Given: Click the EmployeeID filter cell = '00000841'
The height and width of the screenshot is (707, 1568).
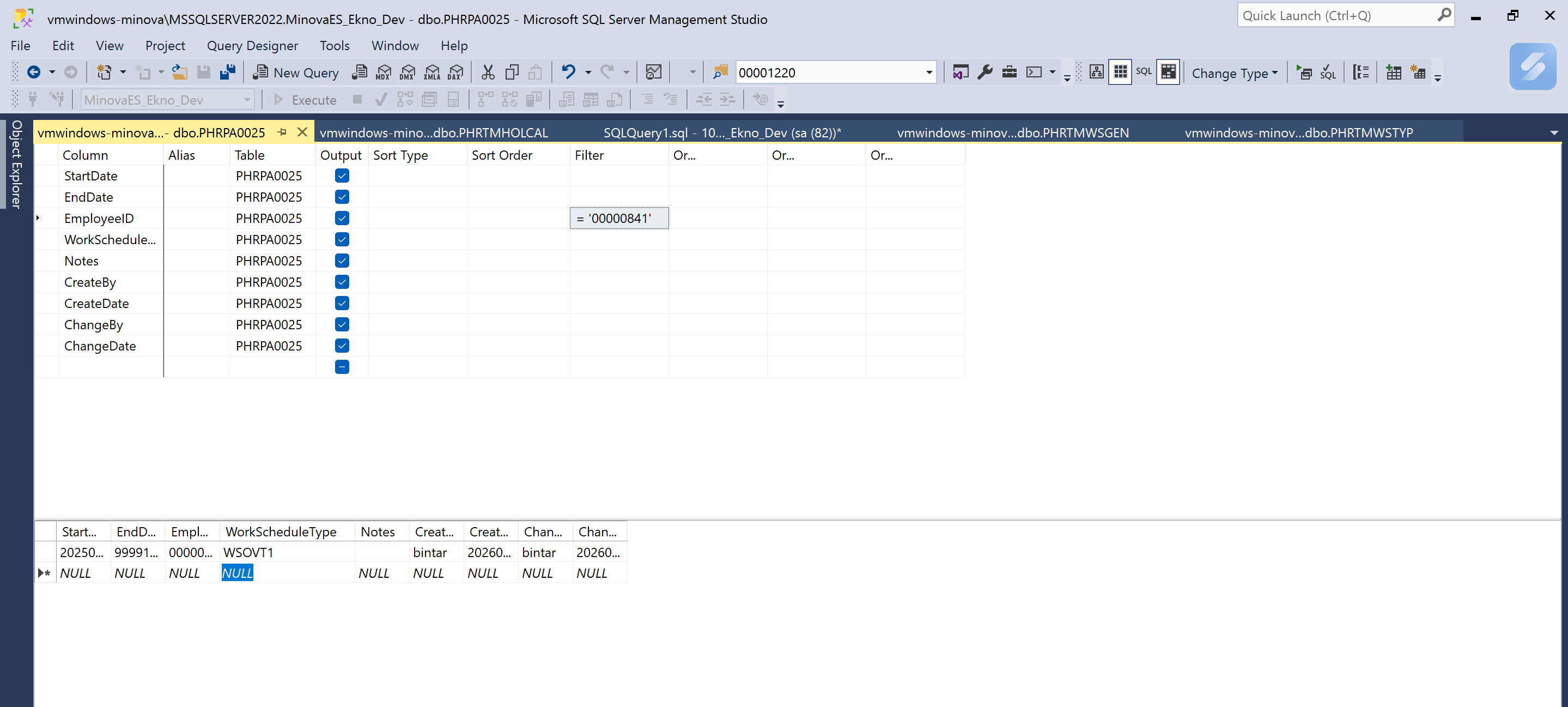Looking at the screenshot, I should [618, 219].
